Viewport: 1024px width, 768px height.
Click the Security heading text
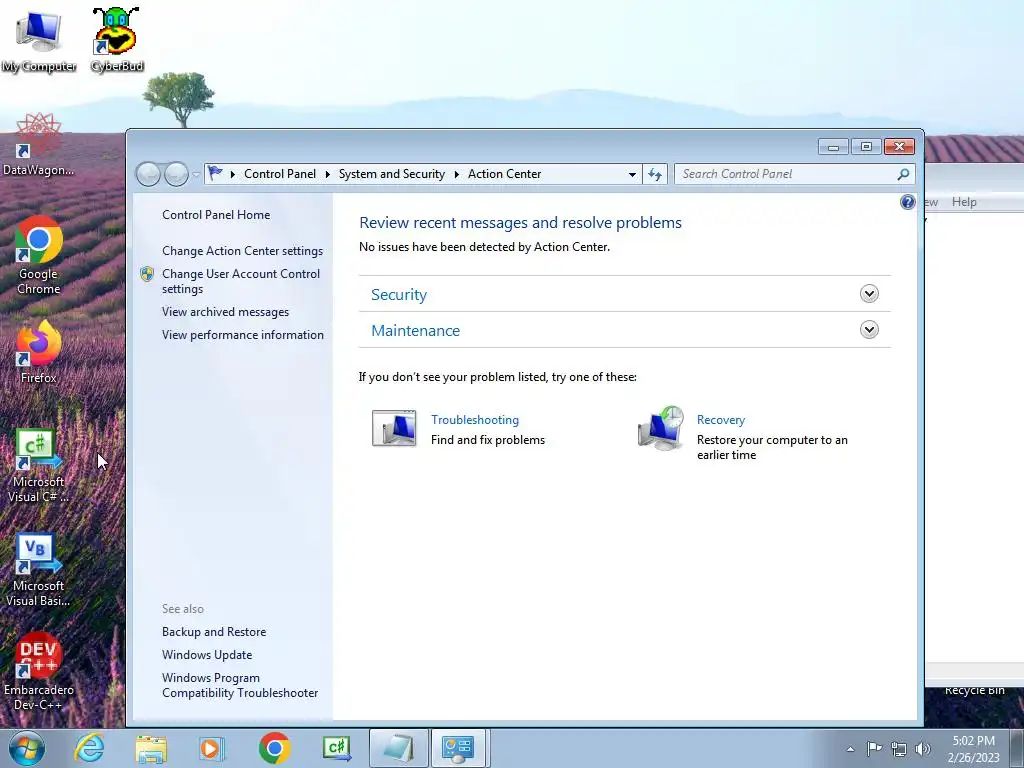click(398, 295)
